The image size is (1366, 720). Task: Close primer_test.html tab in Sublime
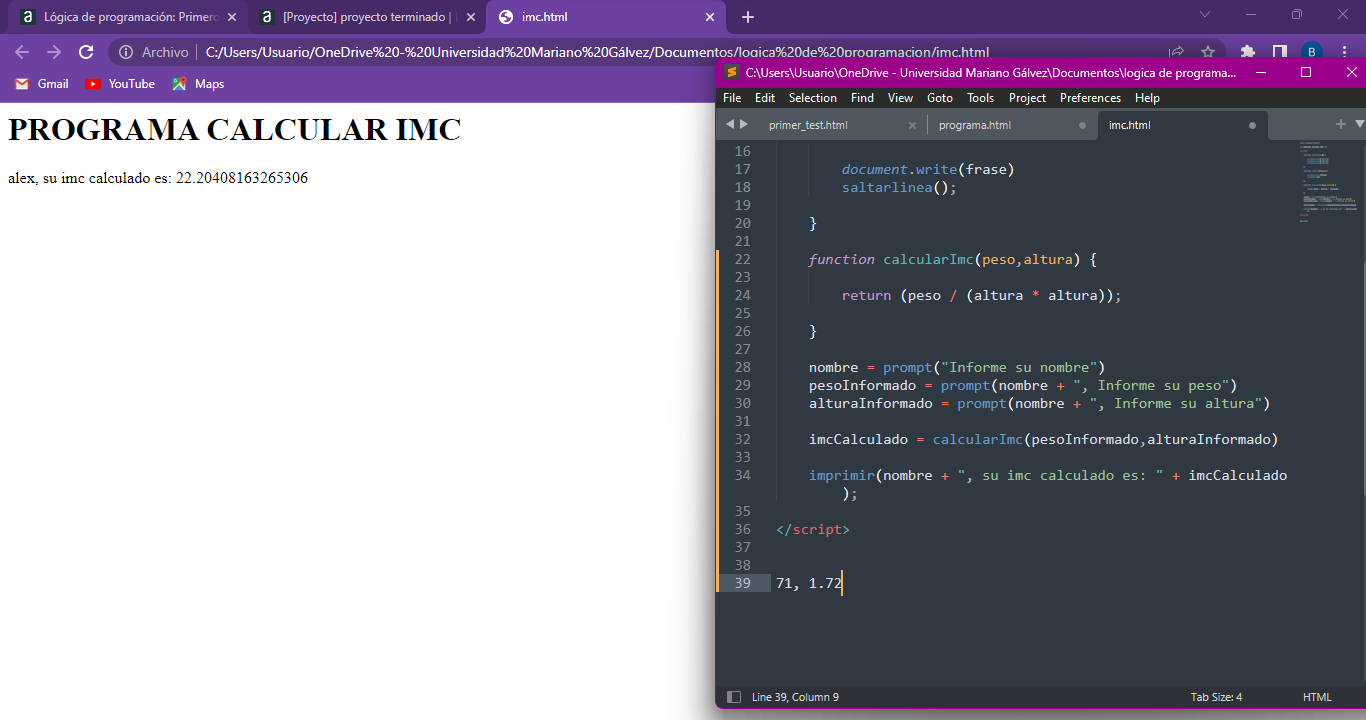click(x=912, y=125)
